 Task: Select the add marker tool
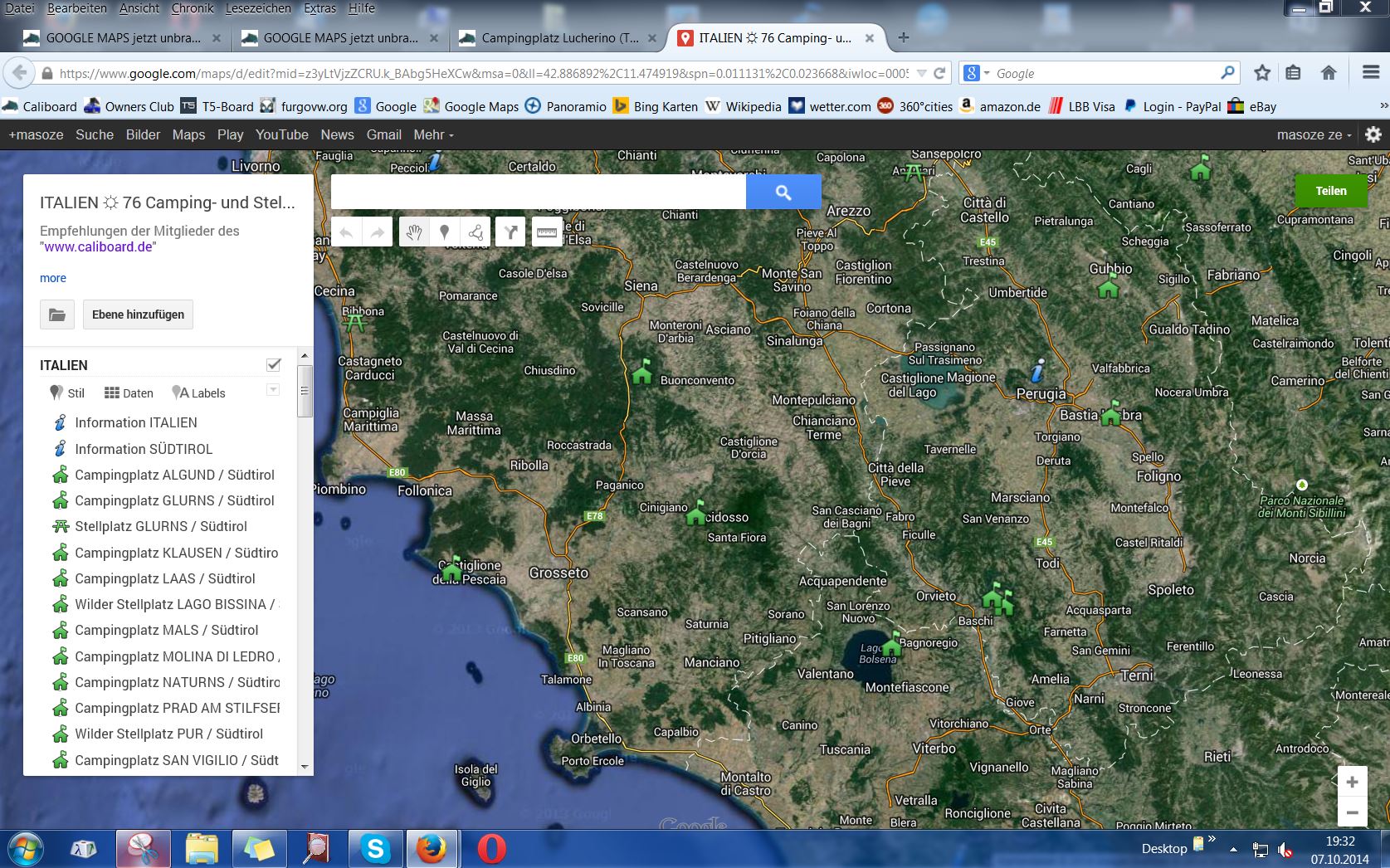[x=445, y=232]
